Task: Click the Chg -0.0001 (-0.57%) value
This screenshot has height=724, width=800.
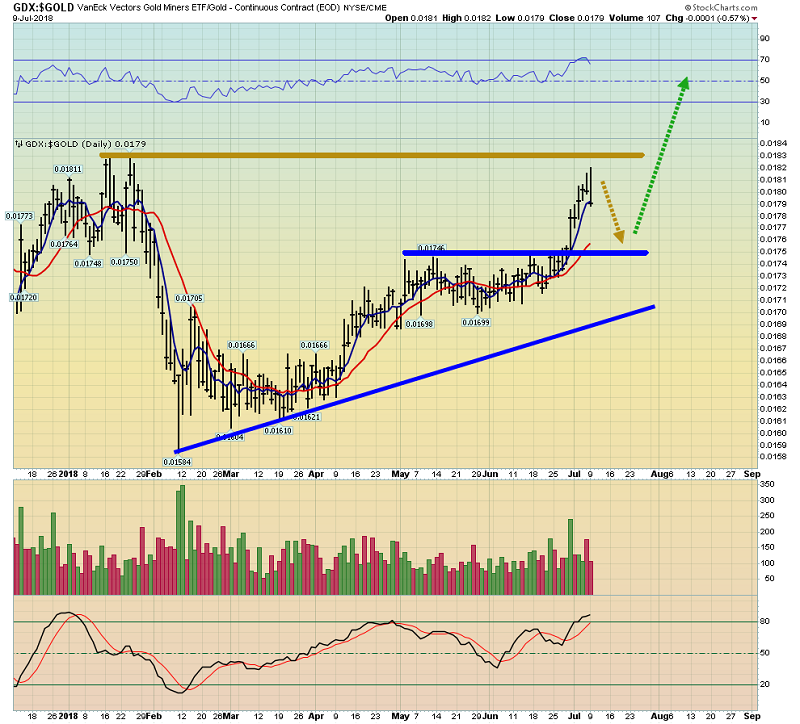Action: [707, 18]
